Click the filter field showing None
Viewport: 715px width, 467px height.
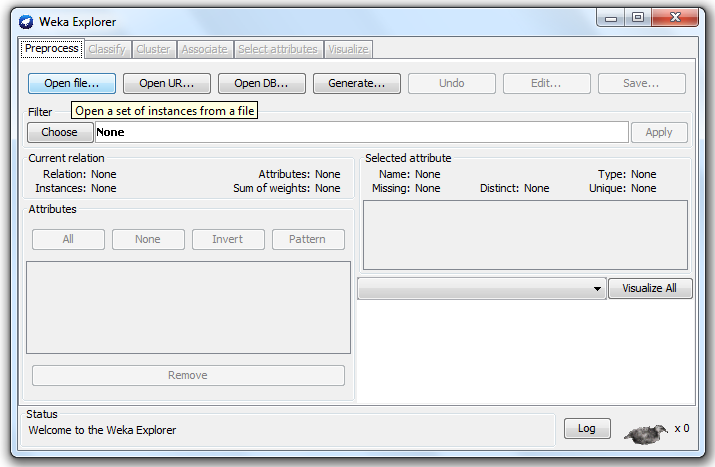[362, 132]
